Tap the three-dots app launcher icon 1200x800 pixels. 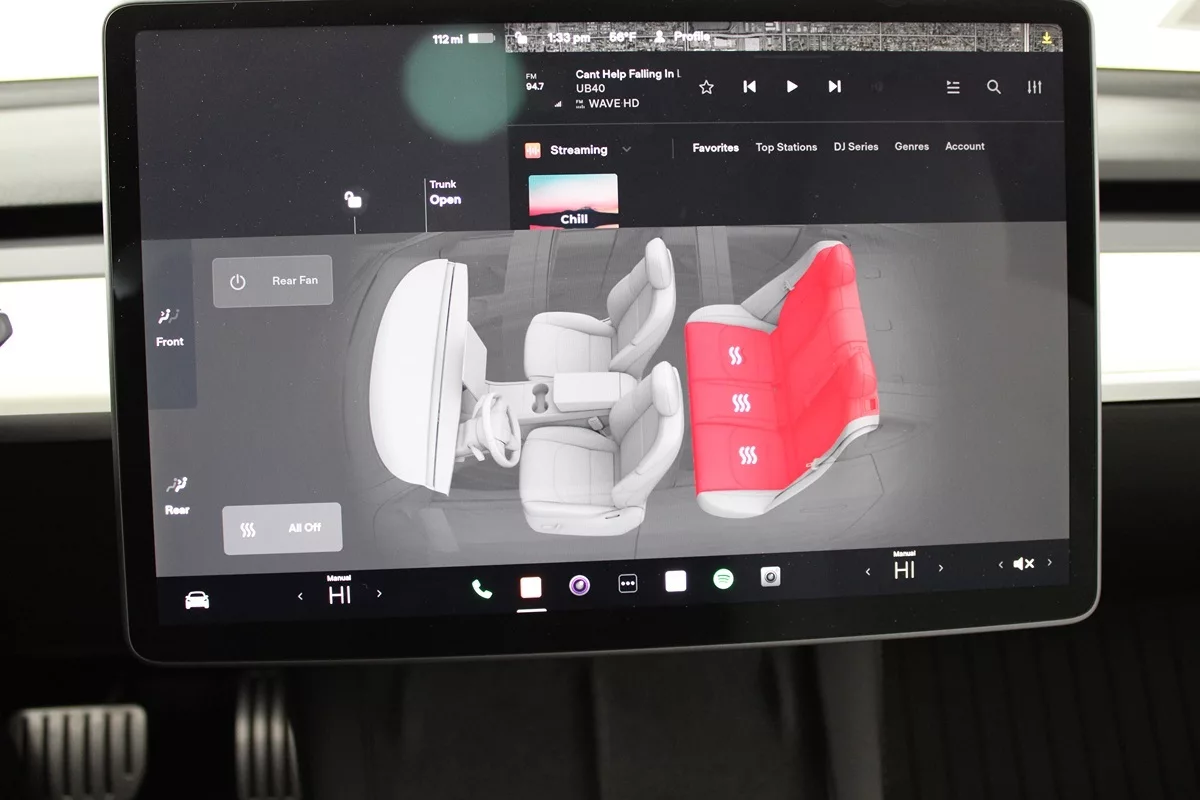click(x=628, y=583)
